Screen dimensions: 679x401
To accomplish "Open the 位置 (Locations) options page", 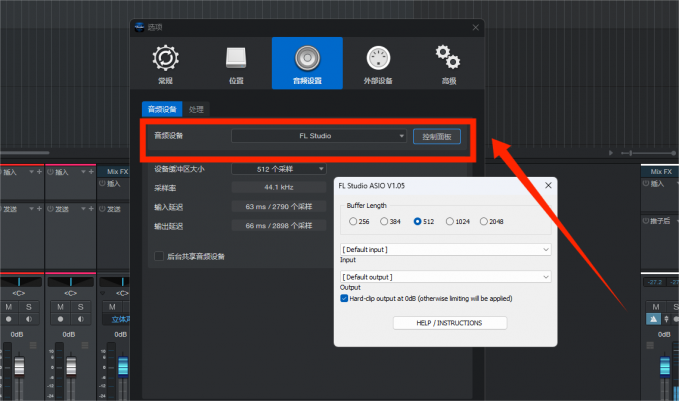I will [x=236, y=64].
